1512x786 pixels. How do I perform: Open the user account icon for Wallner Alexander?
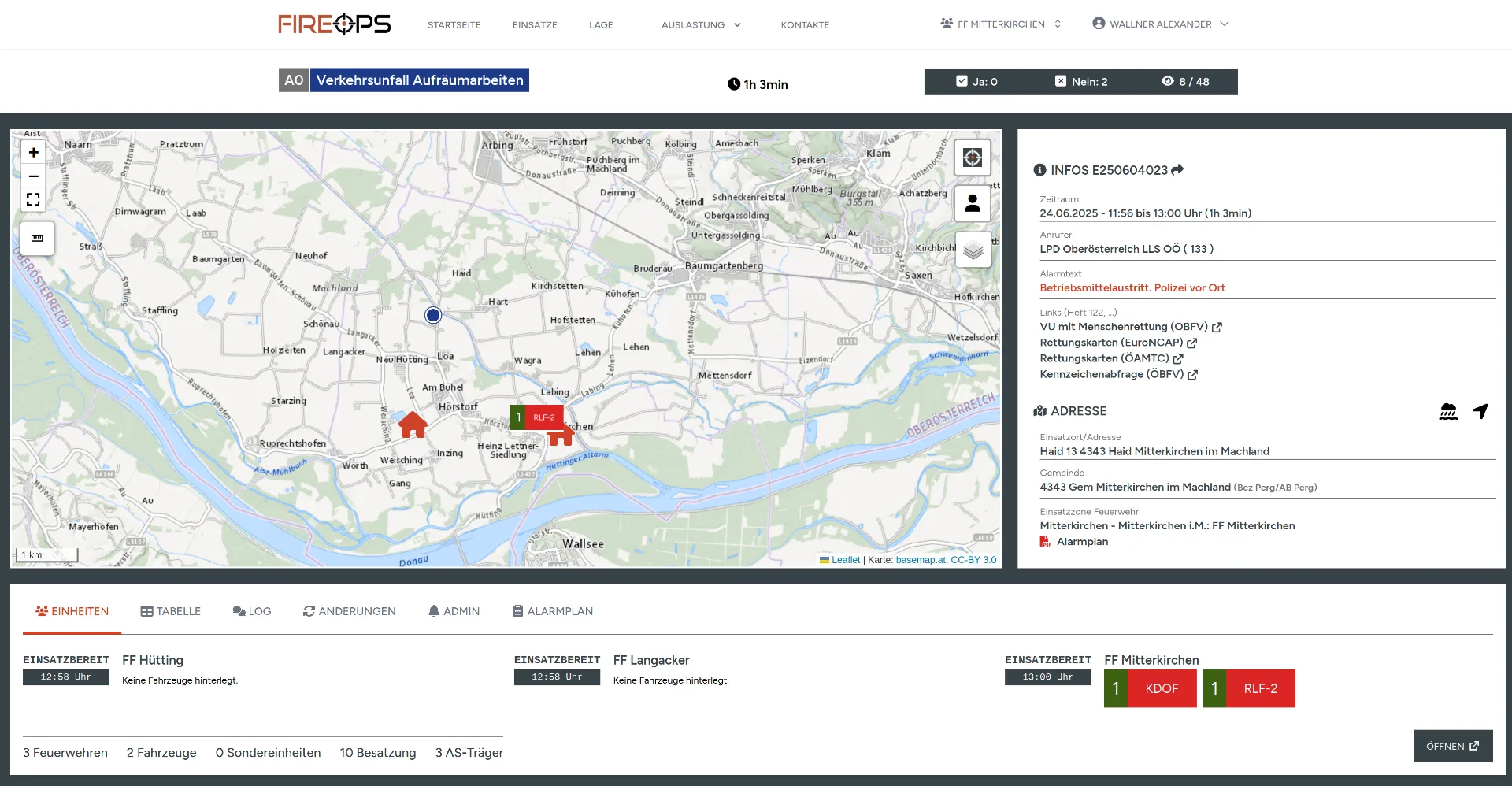(x=1099, y=24)
